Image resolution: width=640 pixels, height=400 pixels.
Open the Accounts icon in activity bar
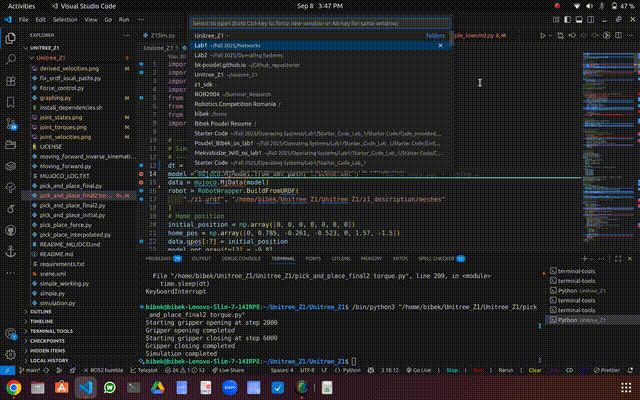click(11, 334)
